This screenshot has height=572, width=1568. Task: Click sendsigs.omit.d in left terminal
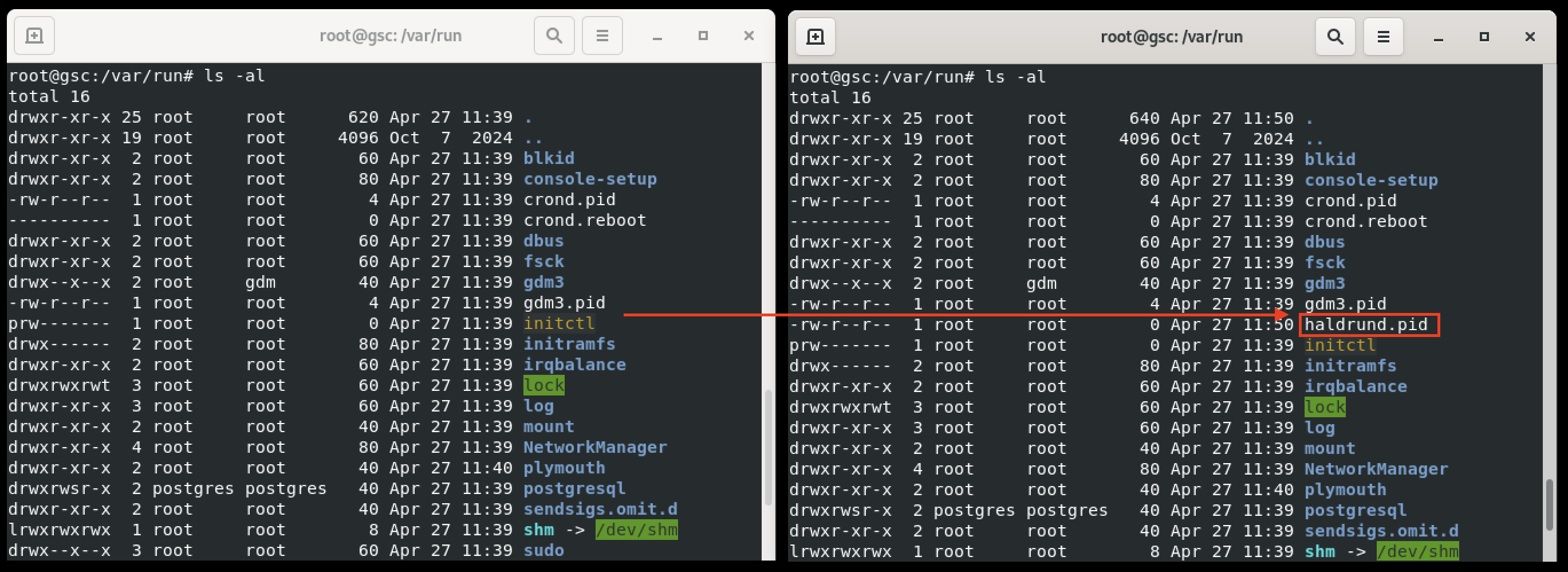coord(600,508)
